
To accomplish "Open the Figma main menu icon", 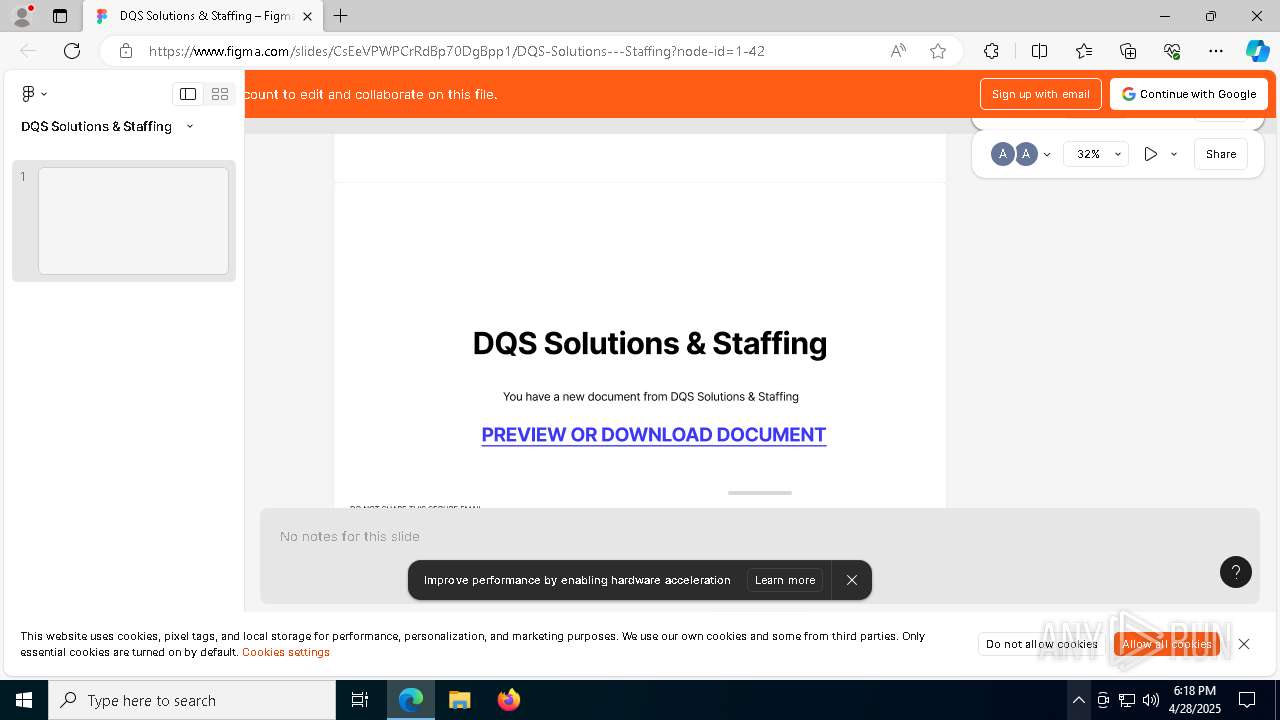I will coord(34,93).
